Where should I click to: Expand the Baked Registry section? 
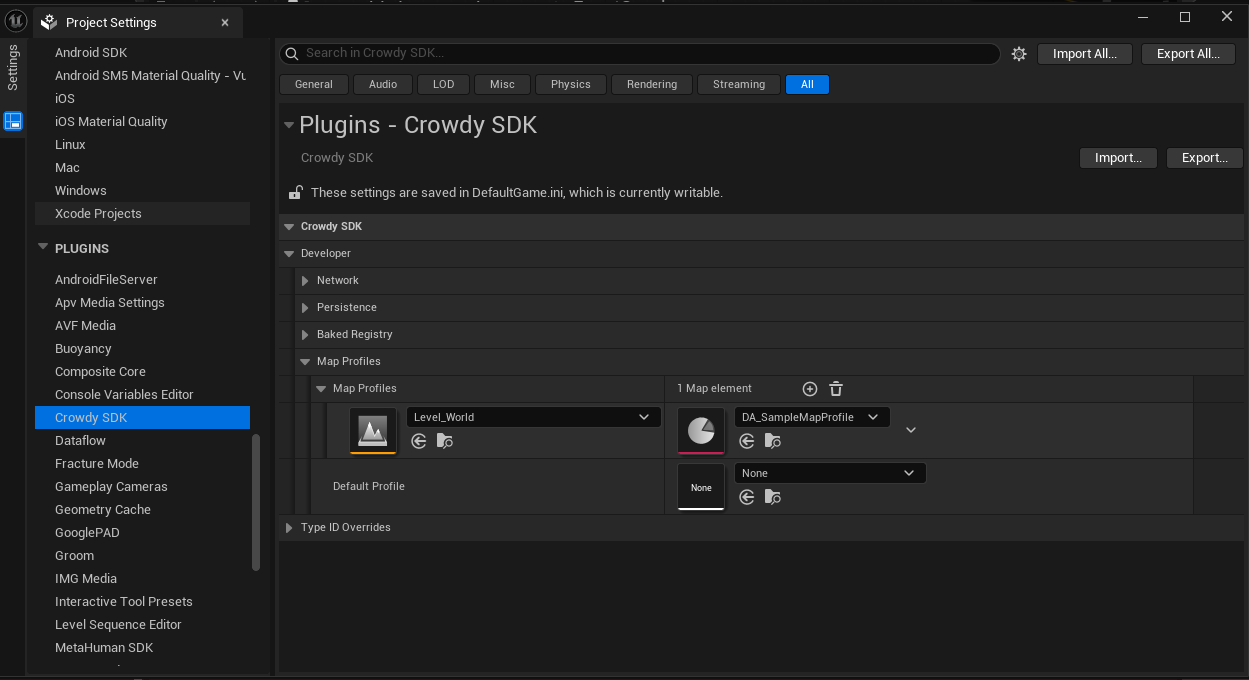click(x=305, y=335)
